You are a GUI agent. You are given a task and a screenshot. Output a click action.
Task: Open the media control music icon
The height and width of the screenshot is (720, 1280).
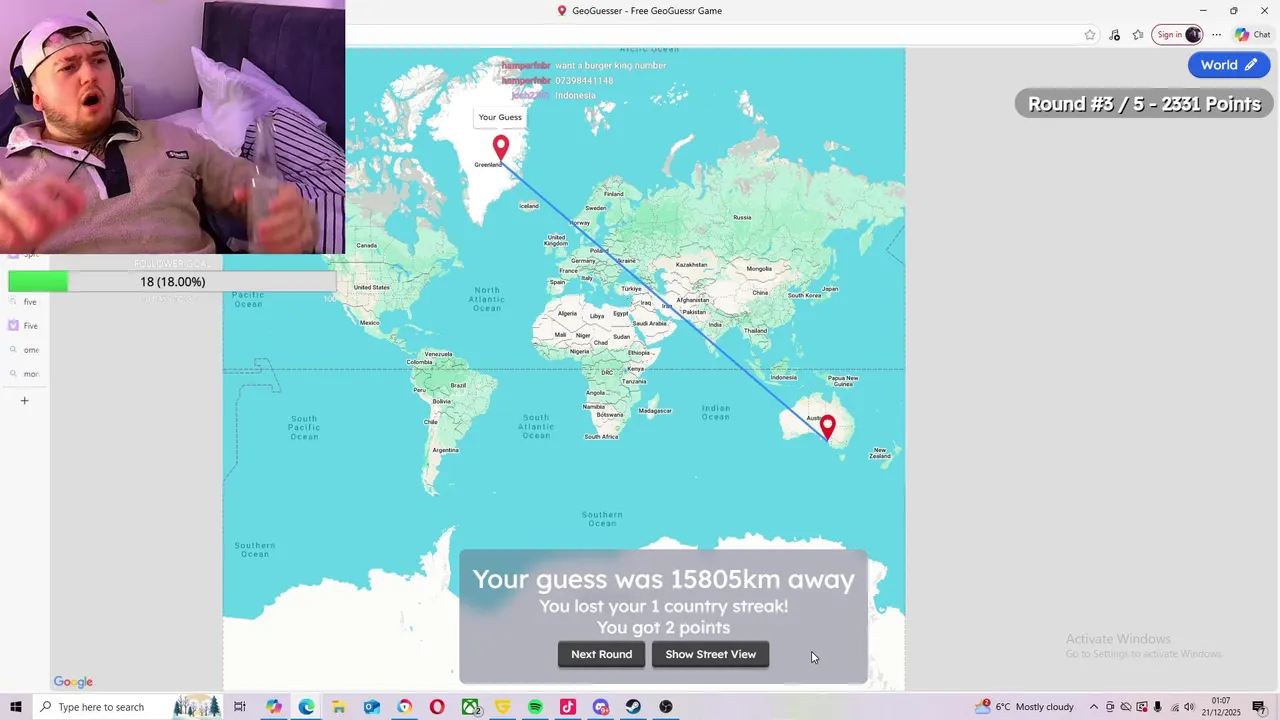point(1115,35)
